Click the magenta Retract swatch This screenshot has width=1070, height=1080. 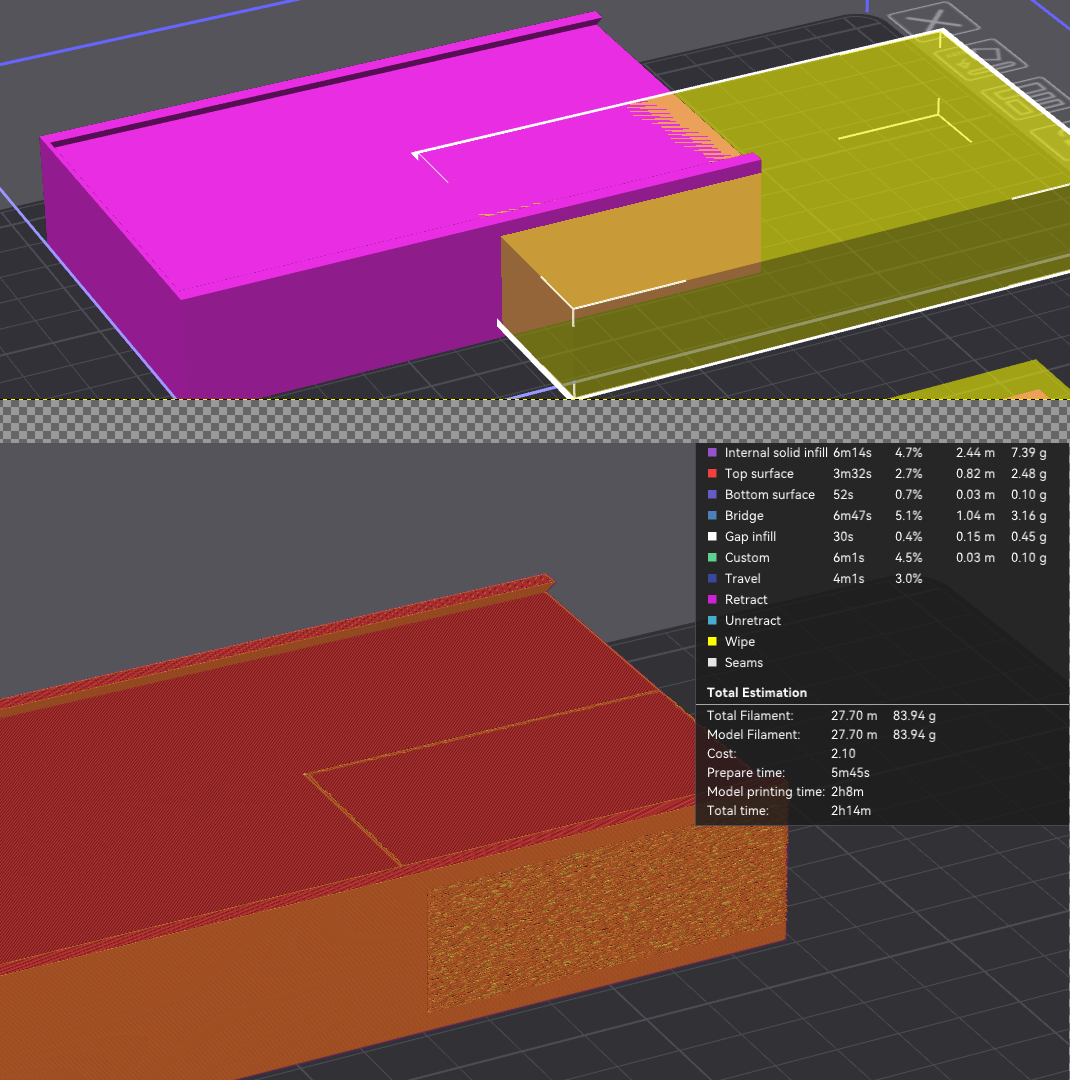pos(712,600)
